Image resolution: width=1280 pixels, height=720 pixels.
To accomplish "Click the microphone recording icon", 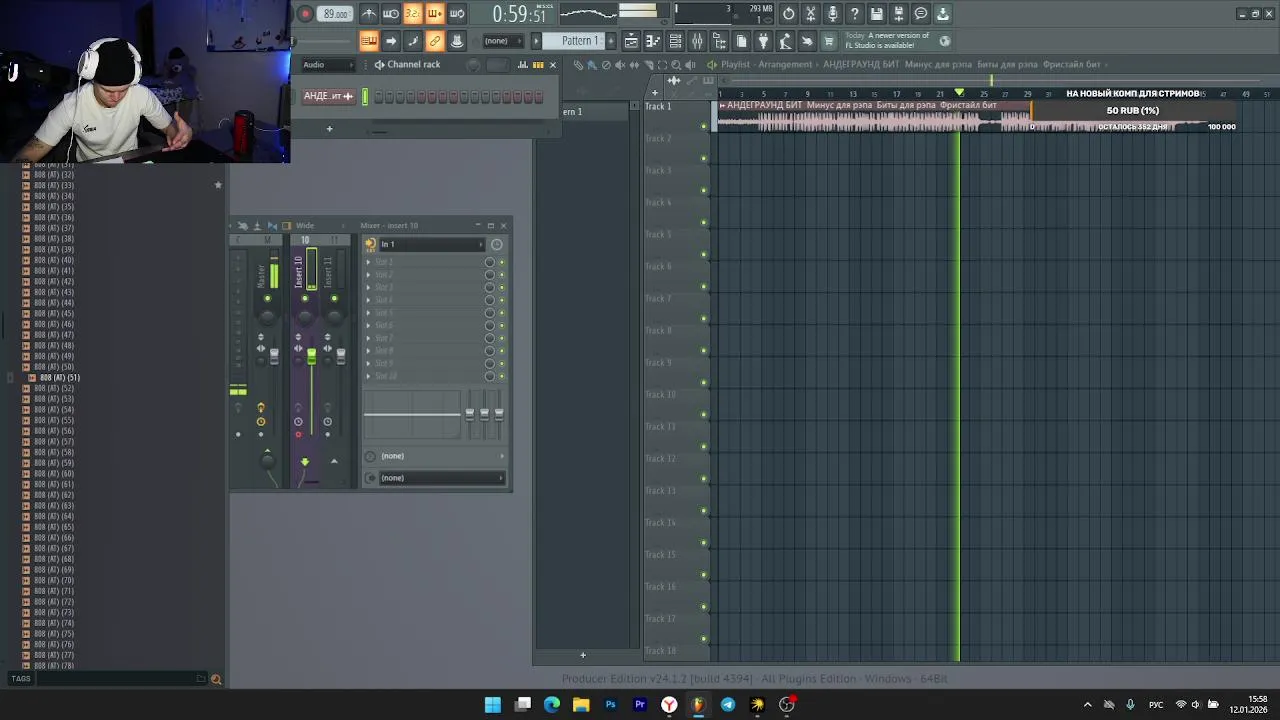I will 833,13.
